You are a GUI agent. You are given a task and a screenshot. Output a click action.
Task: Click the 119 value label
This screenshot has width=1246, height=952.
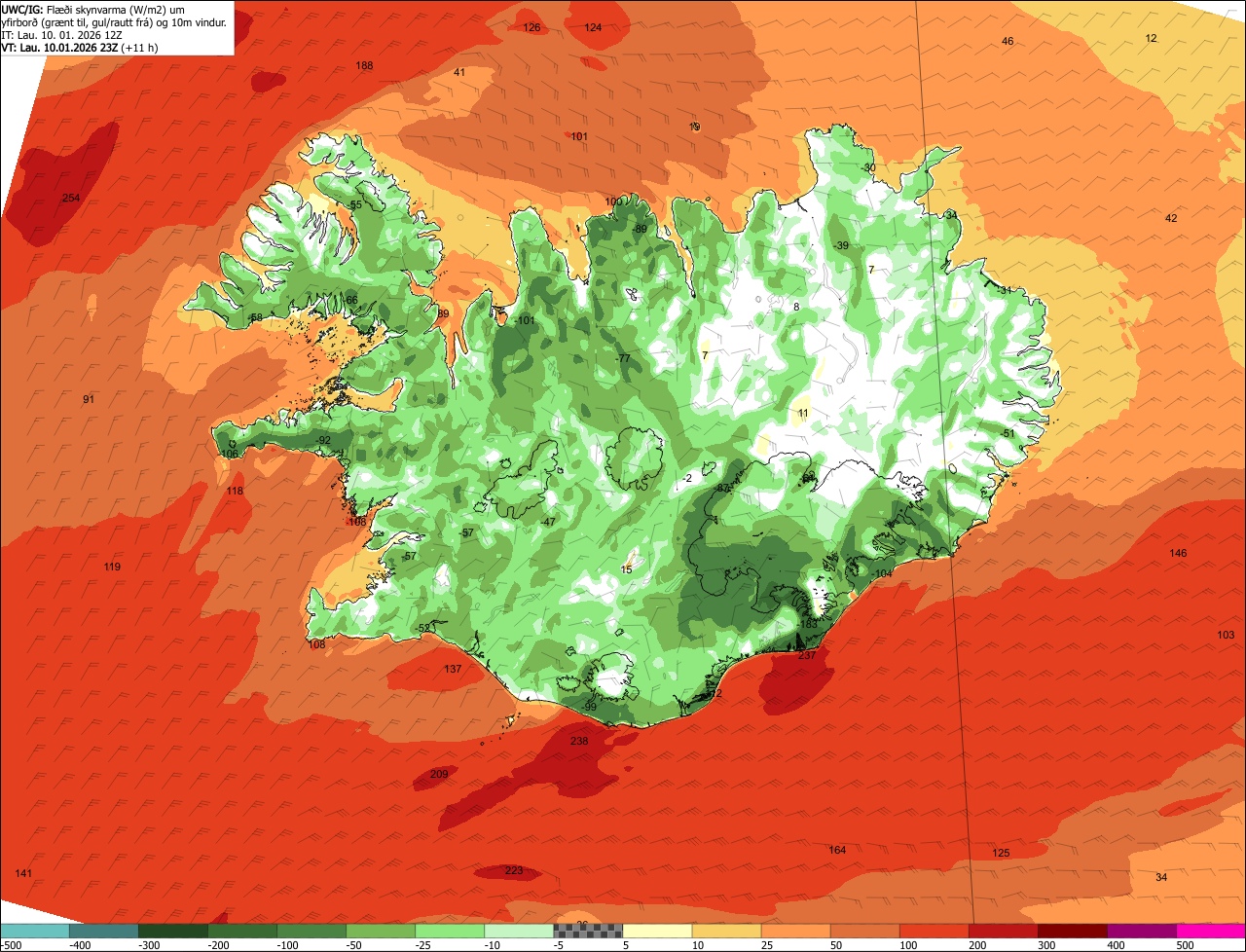[112, 567]
